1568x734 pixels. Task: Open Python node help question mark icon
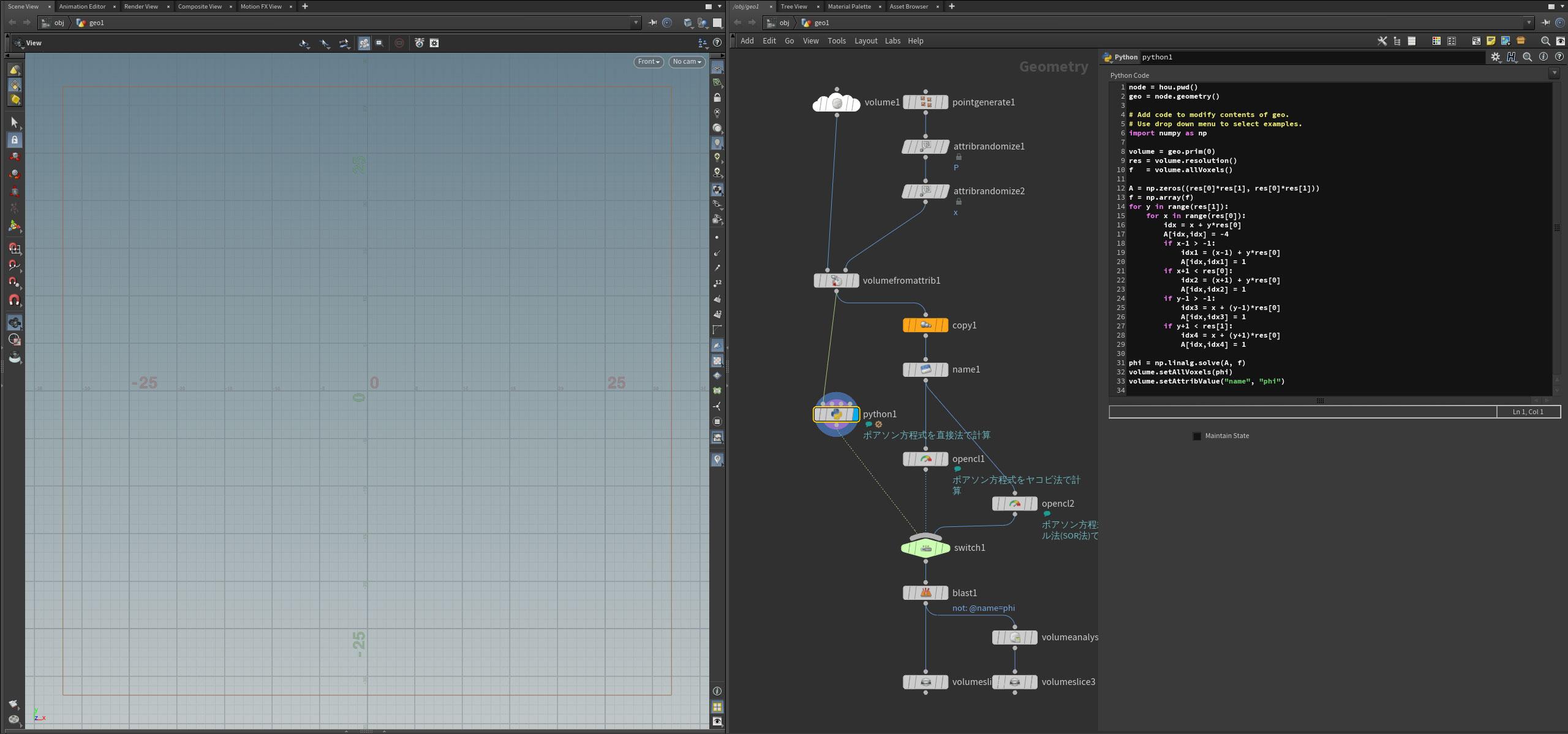click(1559, 57)
